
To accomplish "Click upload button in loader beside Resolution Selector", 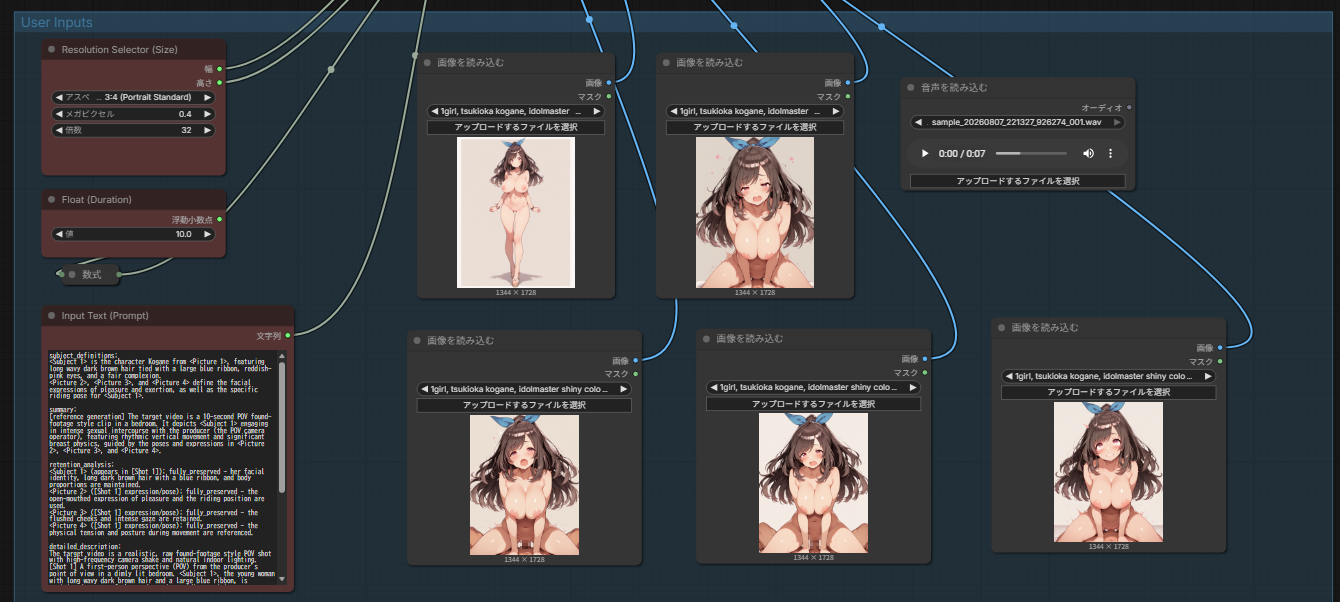I will 516,127.
